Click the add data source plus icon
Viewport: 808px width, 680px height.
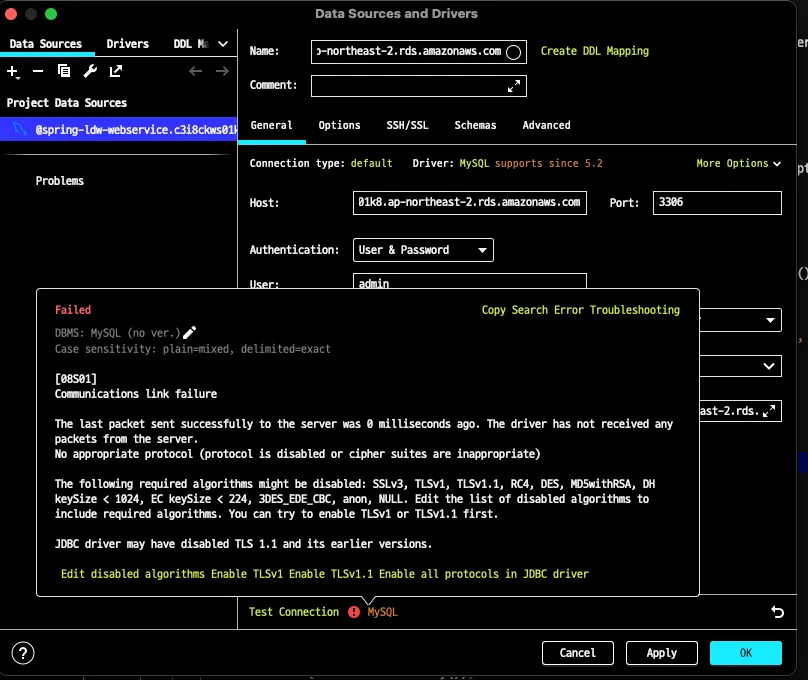13,71
